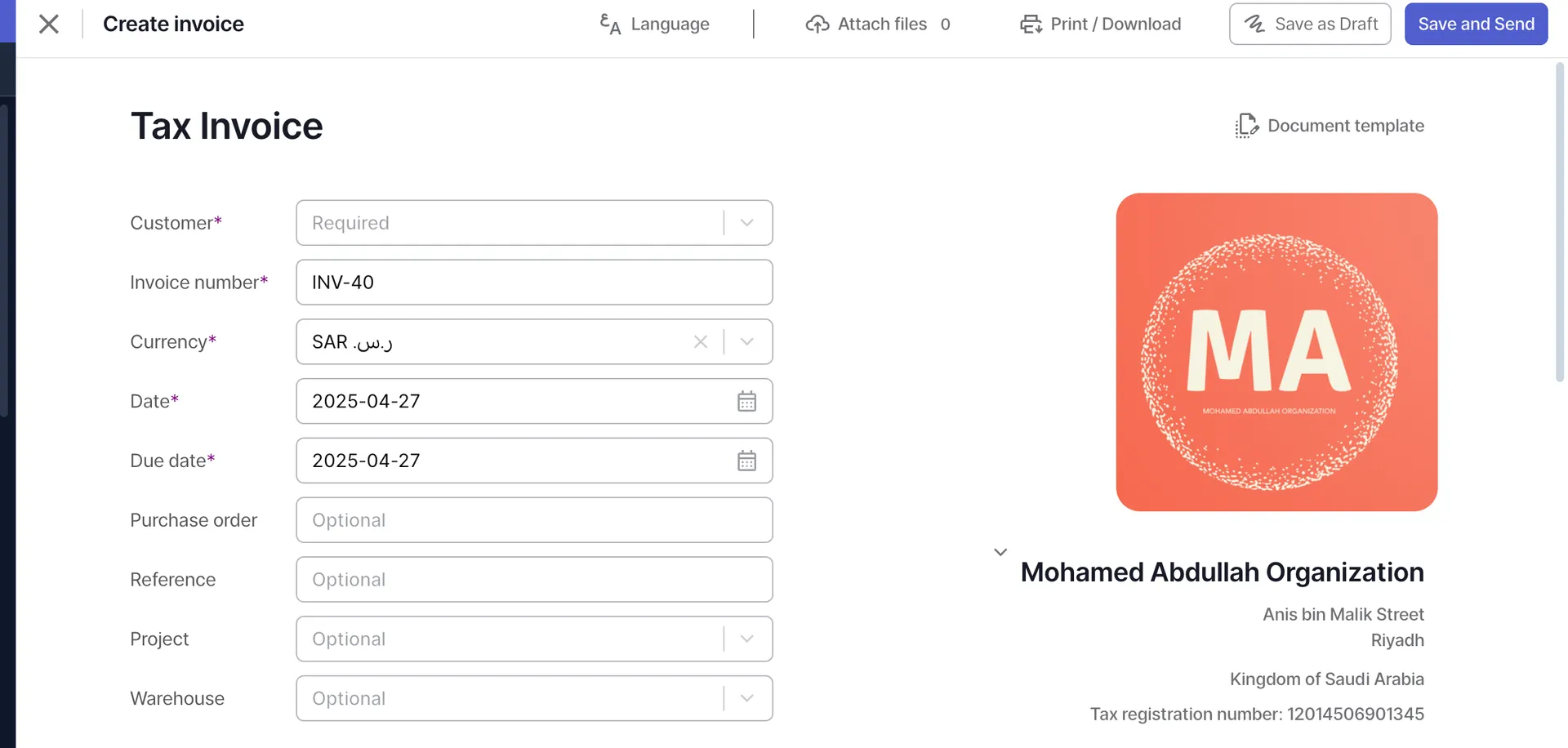Click the Attach files upload icon
Image resolution: width=1568 pixels, height=748 pixels.
pos(817,24)
